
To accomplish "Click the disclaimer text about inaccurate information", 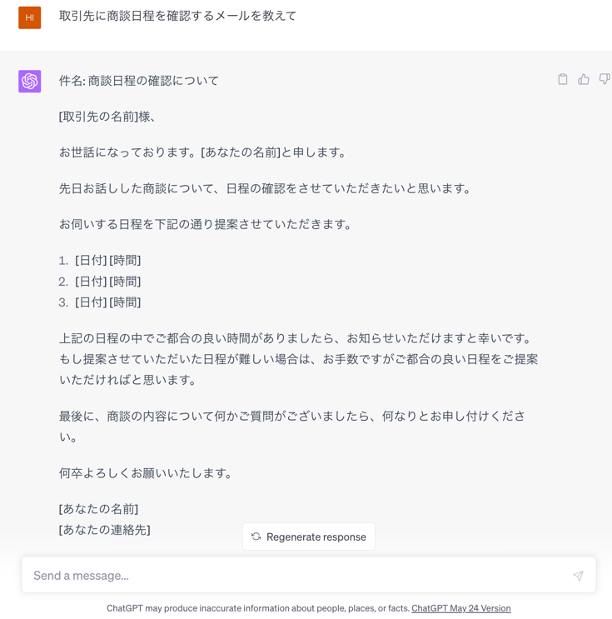I will (258, 608).
